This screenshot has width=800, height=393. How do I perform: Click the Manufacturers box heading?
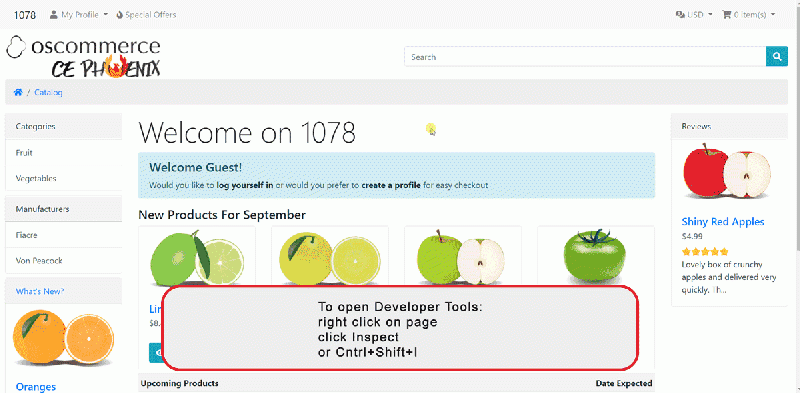[x=42, y=209]
